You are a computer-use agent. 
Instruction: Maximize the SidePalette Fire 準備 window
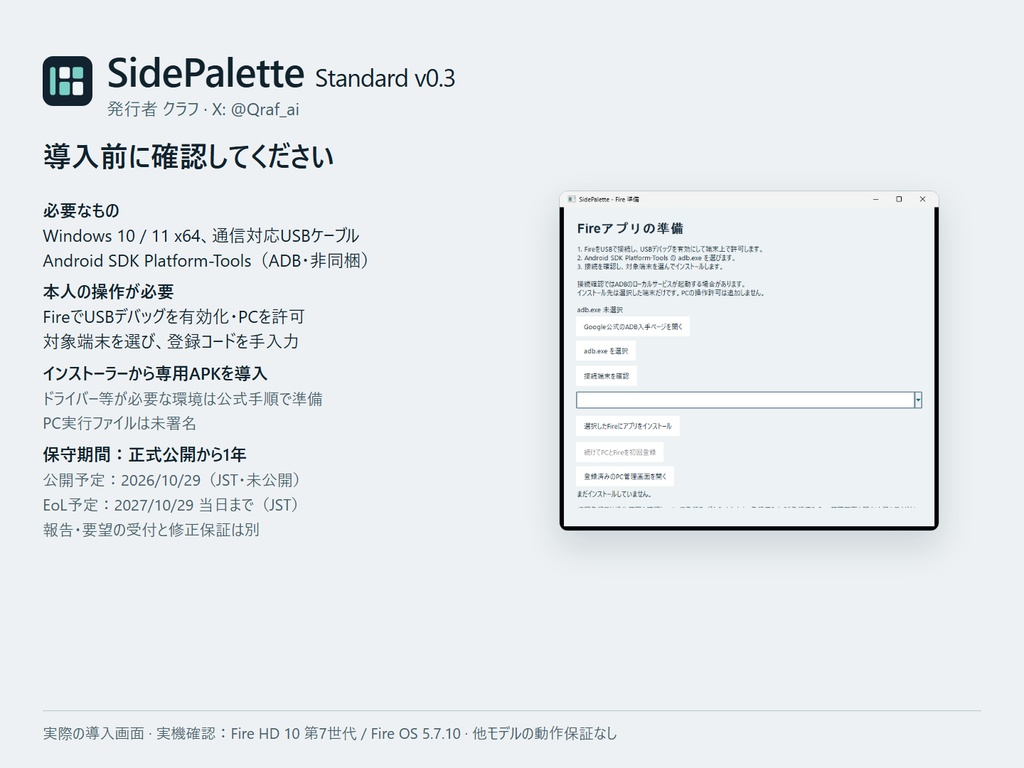point(899,199)
